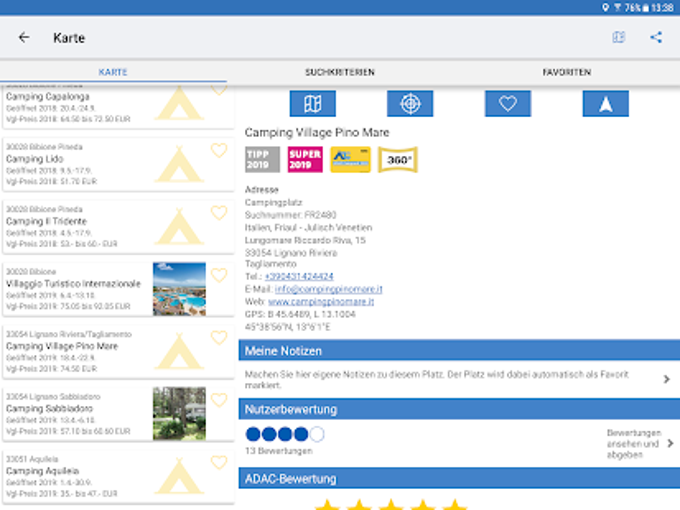Tap the Meine Notizen header
680x510 pixels.
click(459, 350)
